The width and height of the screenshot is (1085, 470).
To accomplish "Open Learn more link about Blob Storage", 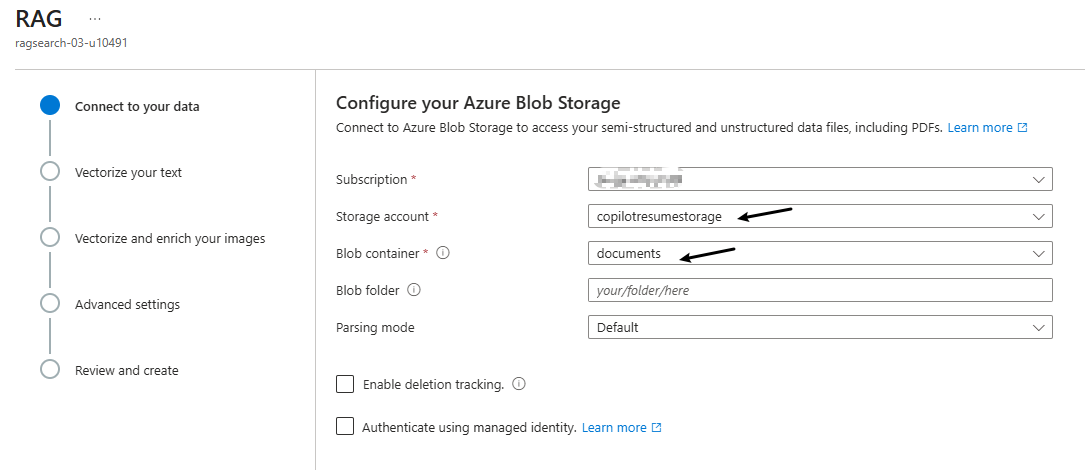I will pyautogui.click(x=986, y=128).
